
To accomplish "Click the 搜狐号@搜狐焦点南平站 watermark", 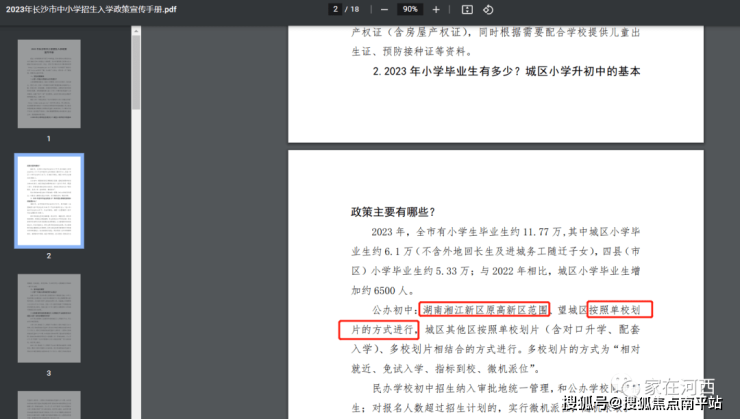I will (641, 404).
